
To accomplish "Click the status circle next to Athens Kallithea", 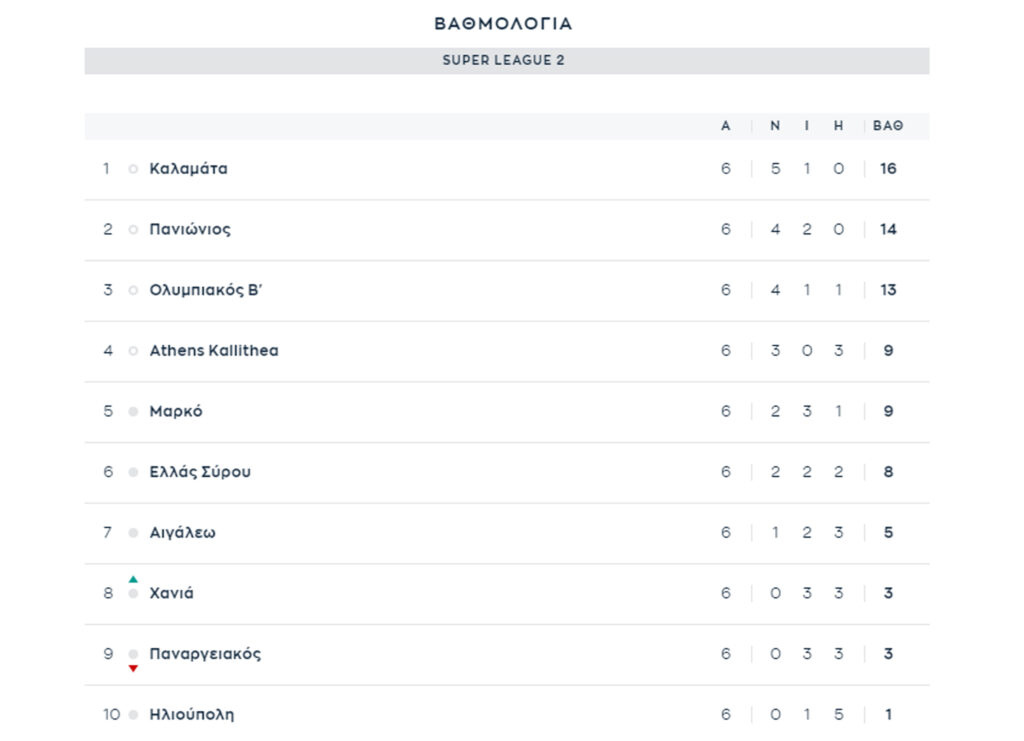I will (133, 351).
